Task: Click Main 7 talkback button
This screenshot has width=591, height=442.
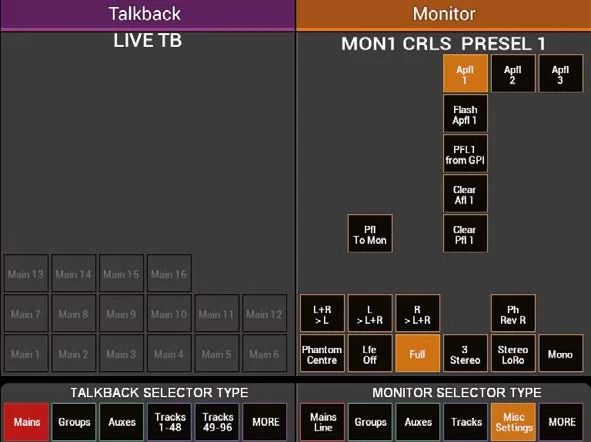Action: 26,314
